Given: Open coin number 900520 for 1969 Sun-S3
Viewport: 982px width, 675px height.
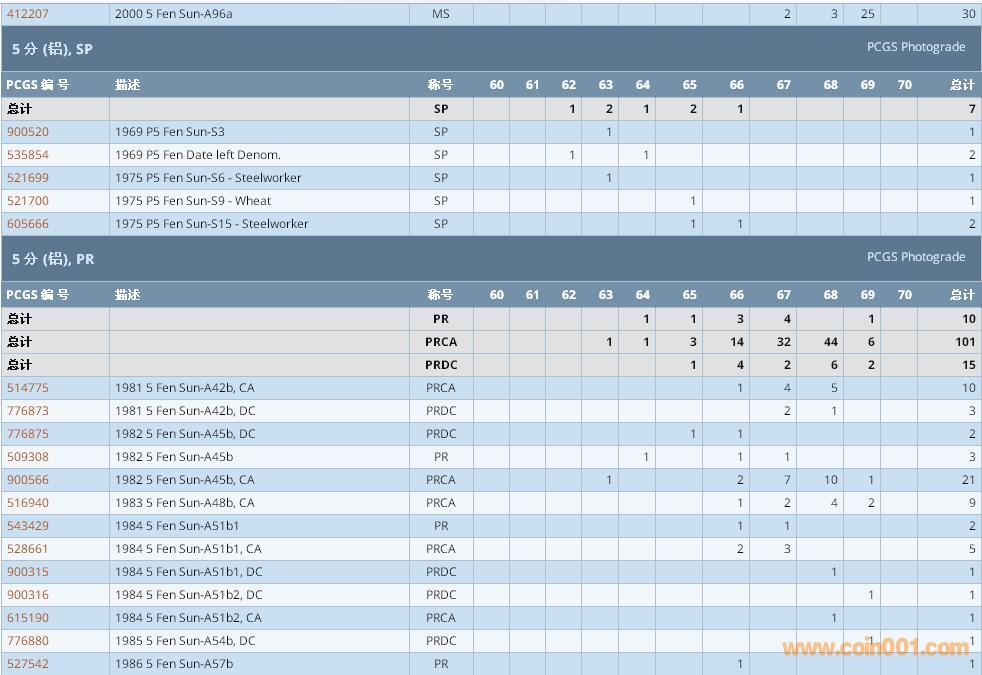Looking at the screenshot, I should 27,132.
